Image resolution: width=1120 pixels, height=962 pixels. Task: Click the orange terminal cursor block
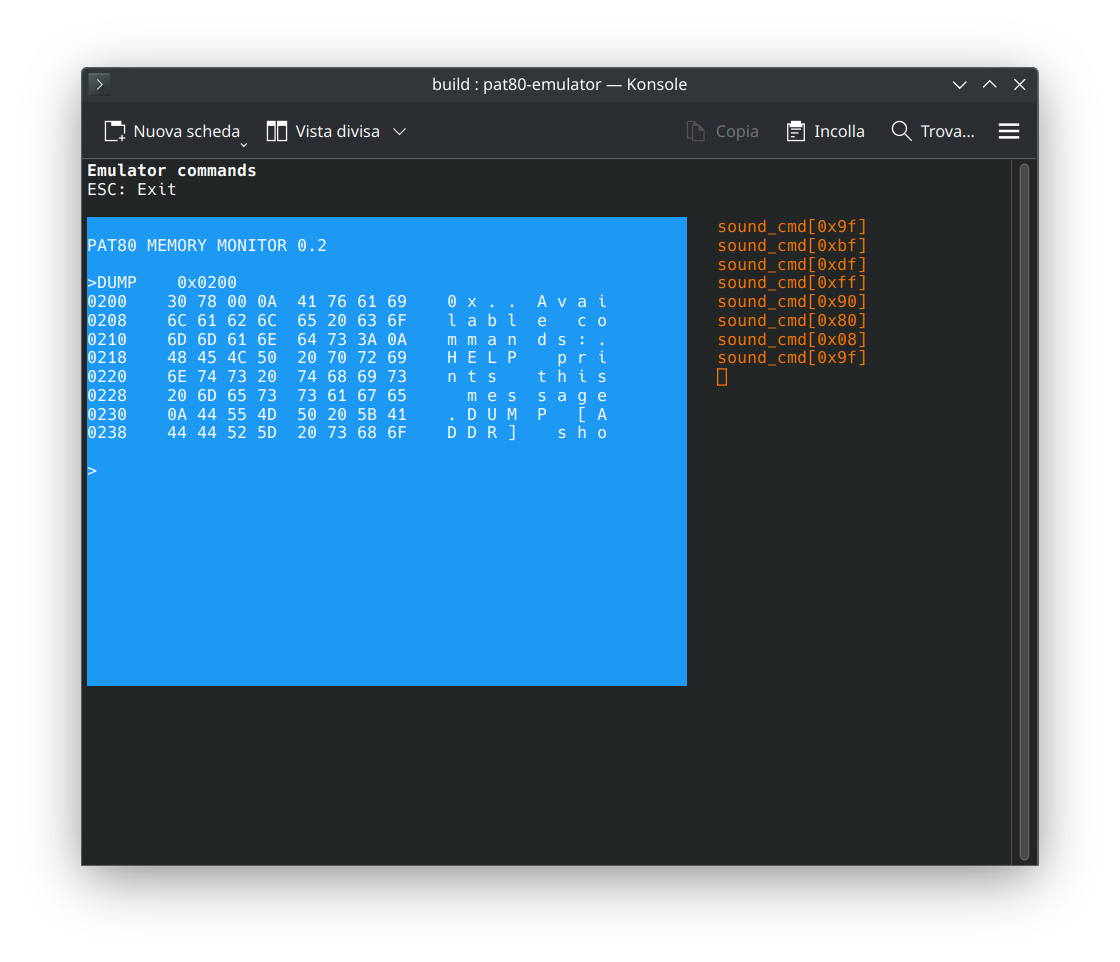(x=722, y=377)
